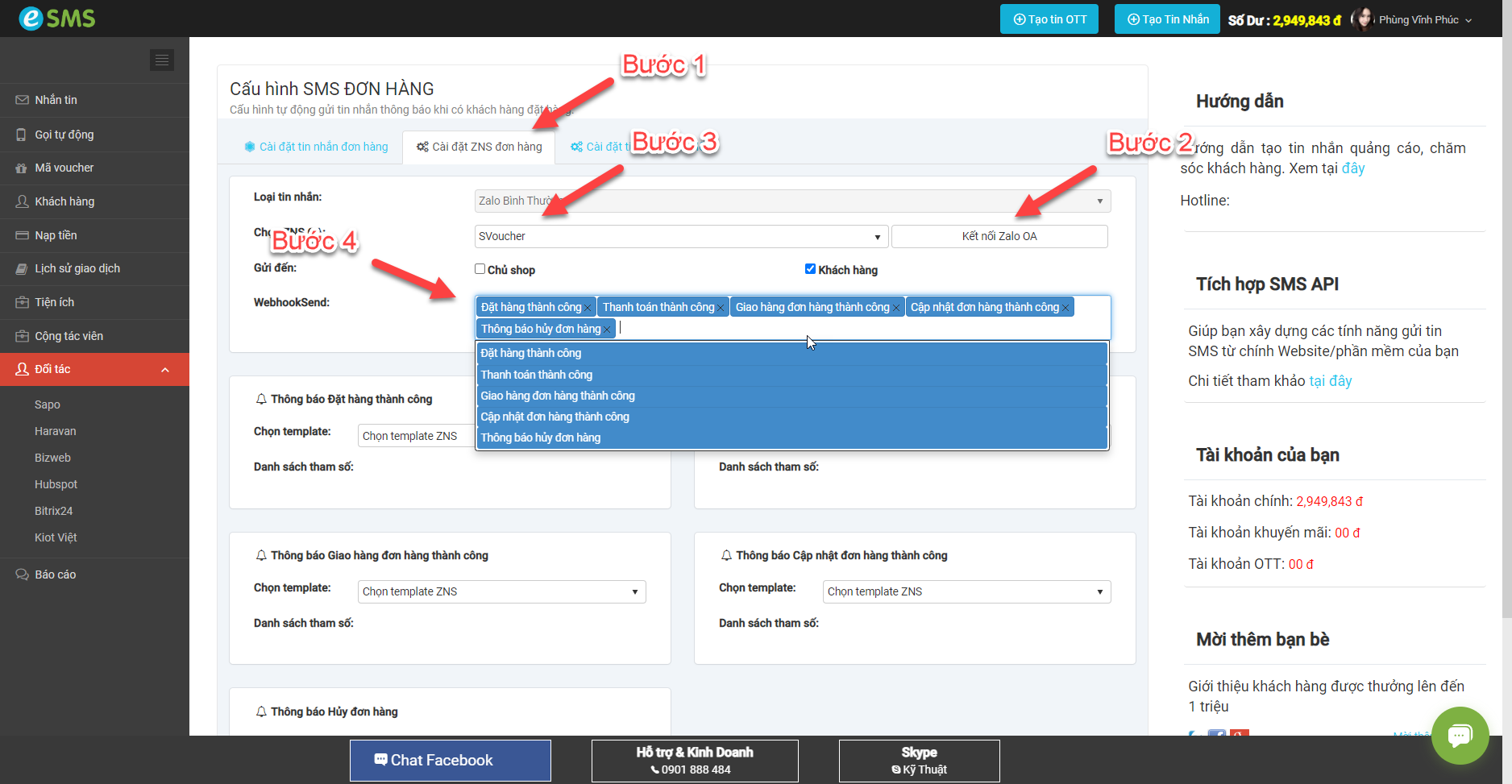
Task: Open the green chat bubble widget
Action: click(1460, 735)
